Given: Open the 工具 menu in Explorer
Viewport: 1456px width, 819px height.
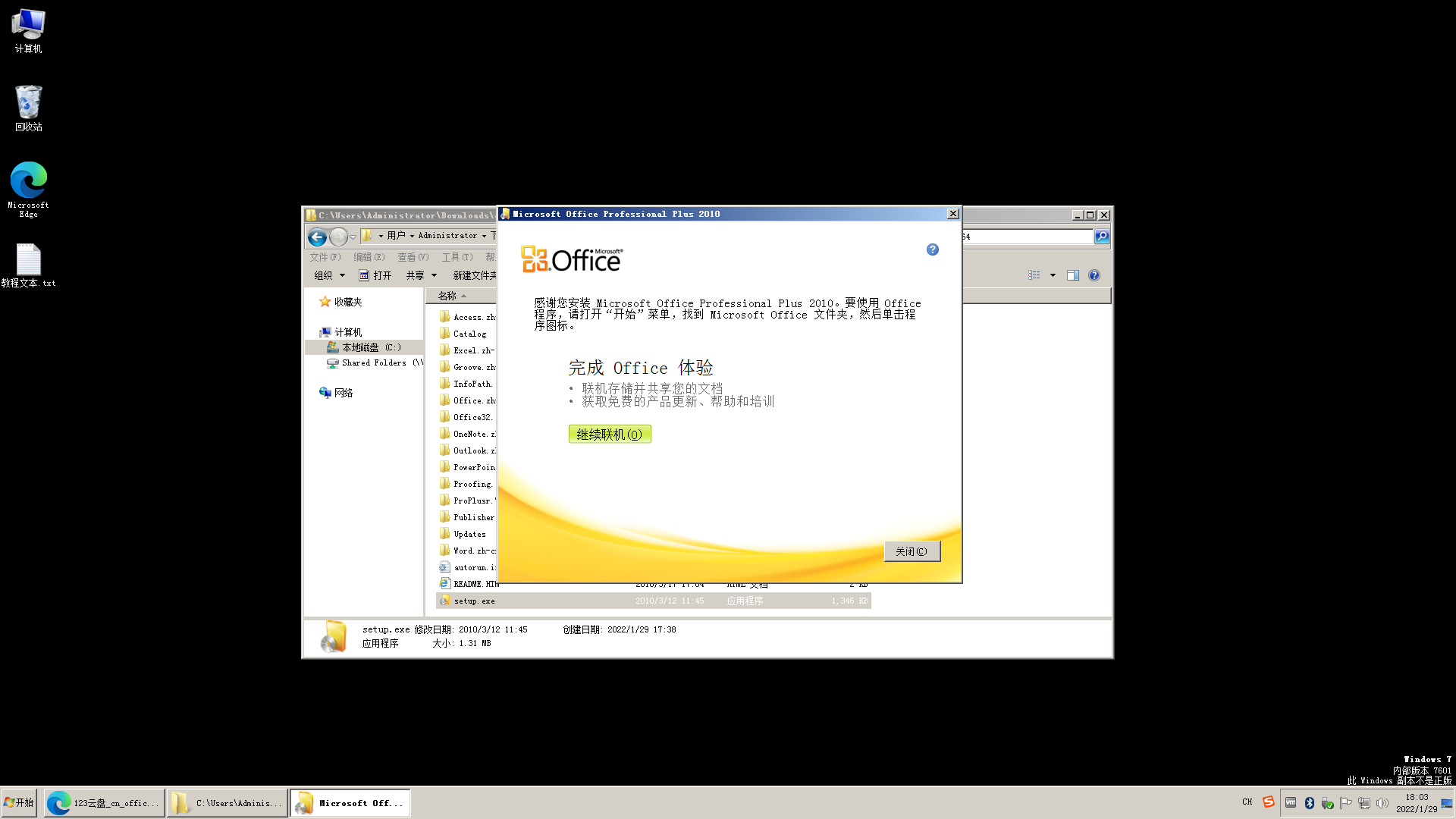Looking at the screenshot, I should 457,257.
